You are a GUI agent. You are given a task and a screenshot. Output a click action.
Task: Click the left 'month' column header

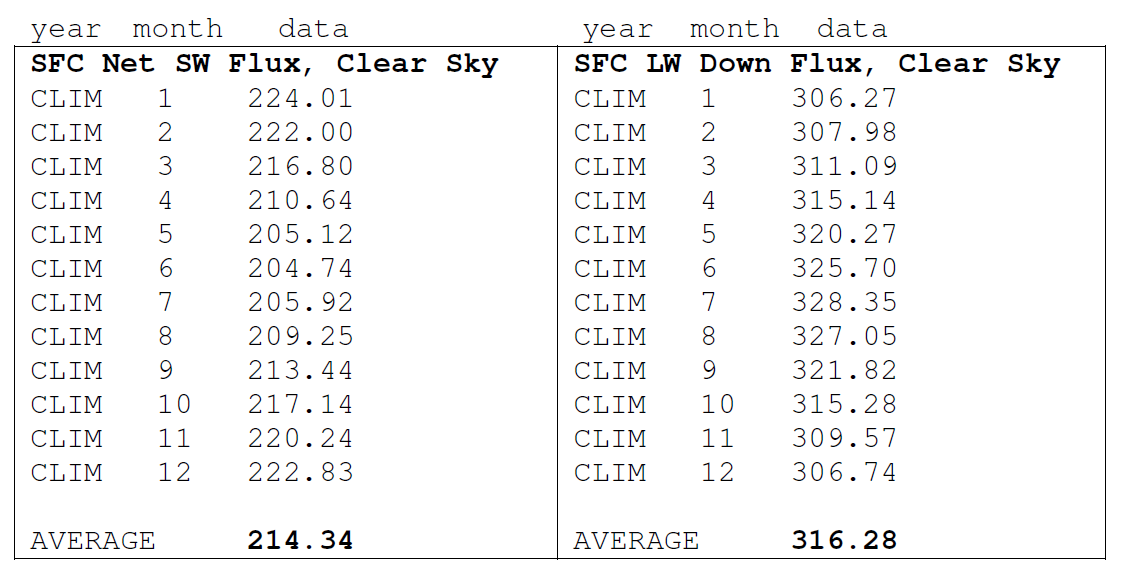(x=177, y=29)
